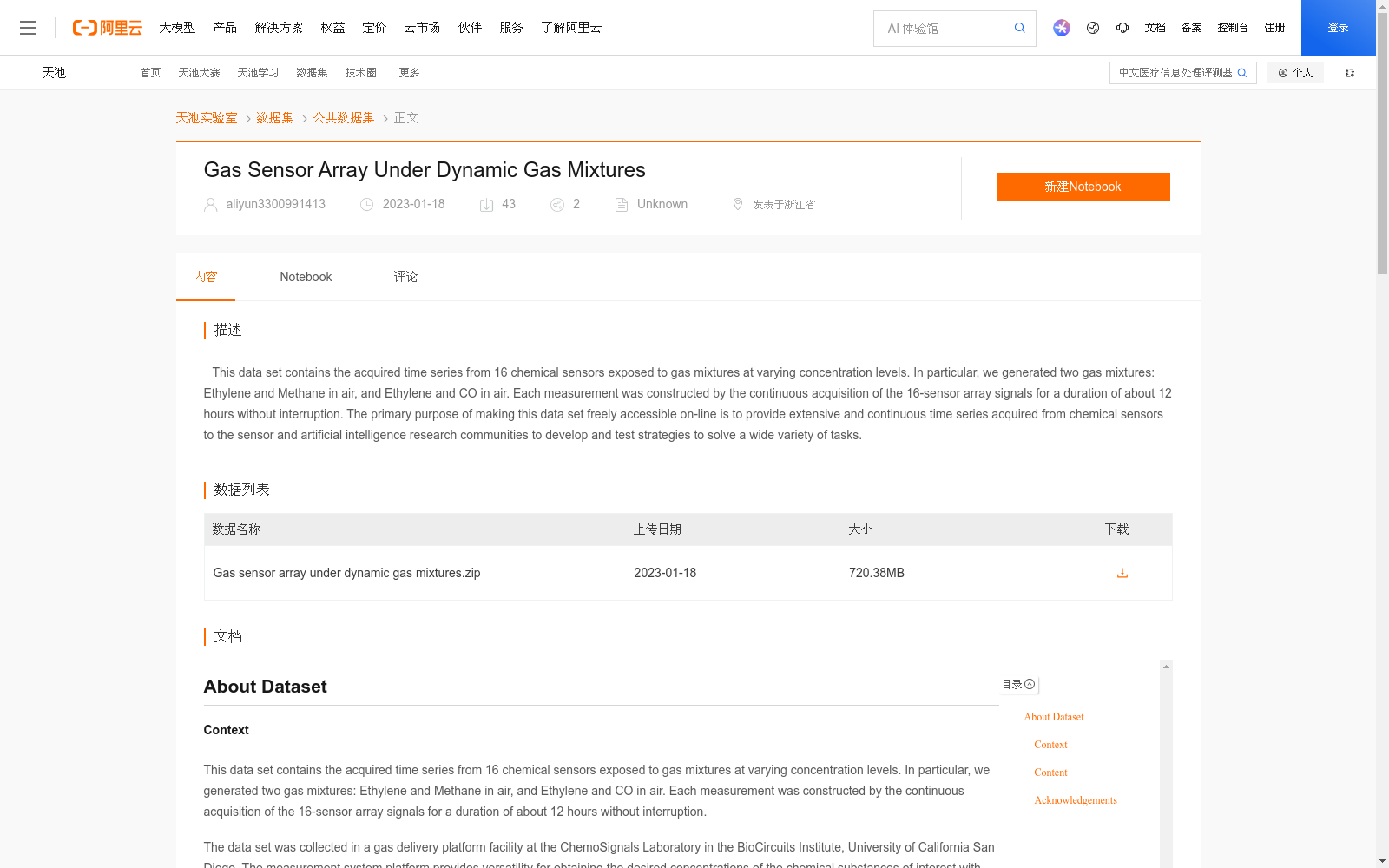Click the author avatar icon
Viewport: 1389px width, 868px height.
(211, 205)
